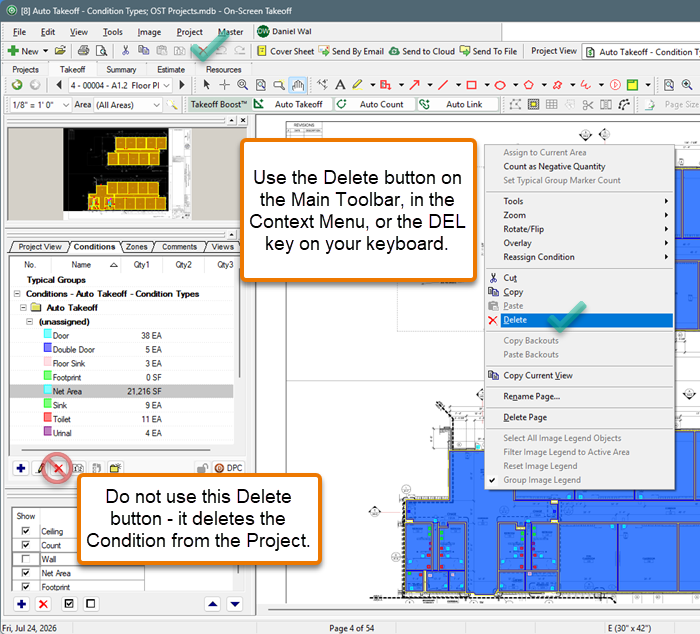700x634 pixels.
Task: Select the polygon annotation tool
Action: (x=529, y=85)
